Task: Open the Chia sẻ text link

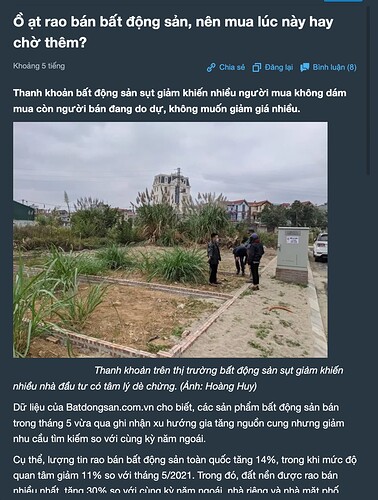Action: [232, 67]
